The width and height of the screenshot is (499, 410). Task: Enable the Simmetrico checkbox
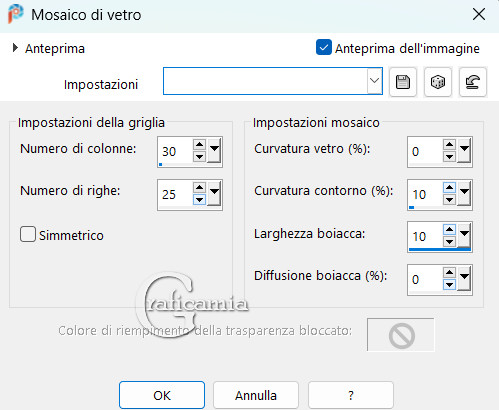click(28, 234)
